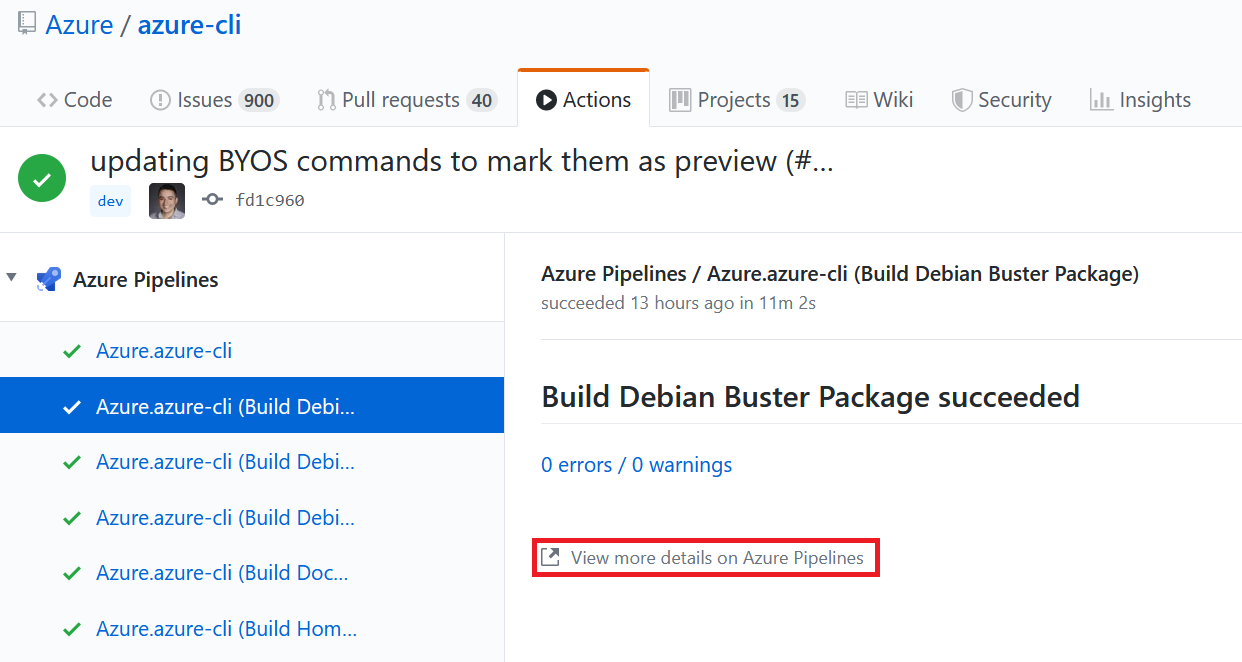Open the Code tab
This screenshot has width=1242, height=662.
pos(75,100)
